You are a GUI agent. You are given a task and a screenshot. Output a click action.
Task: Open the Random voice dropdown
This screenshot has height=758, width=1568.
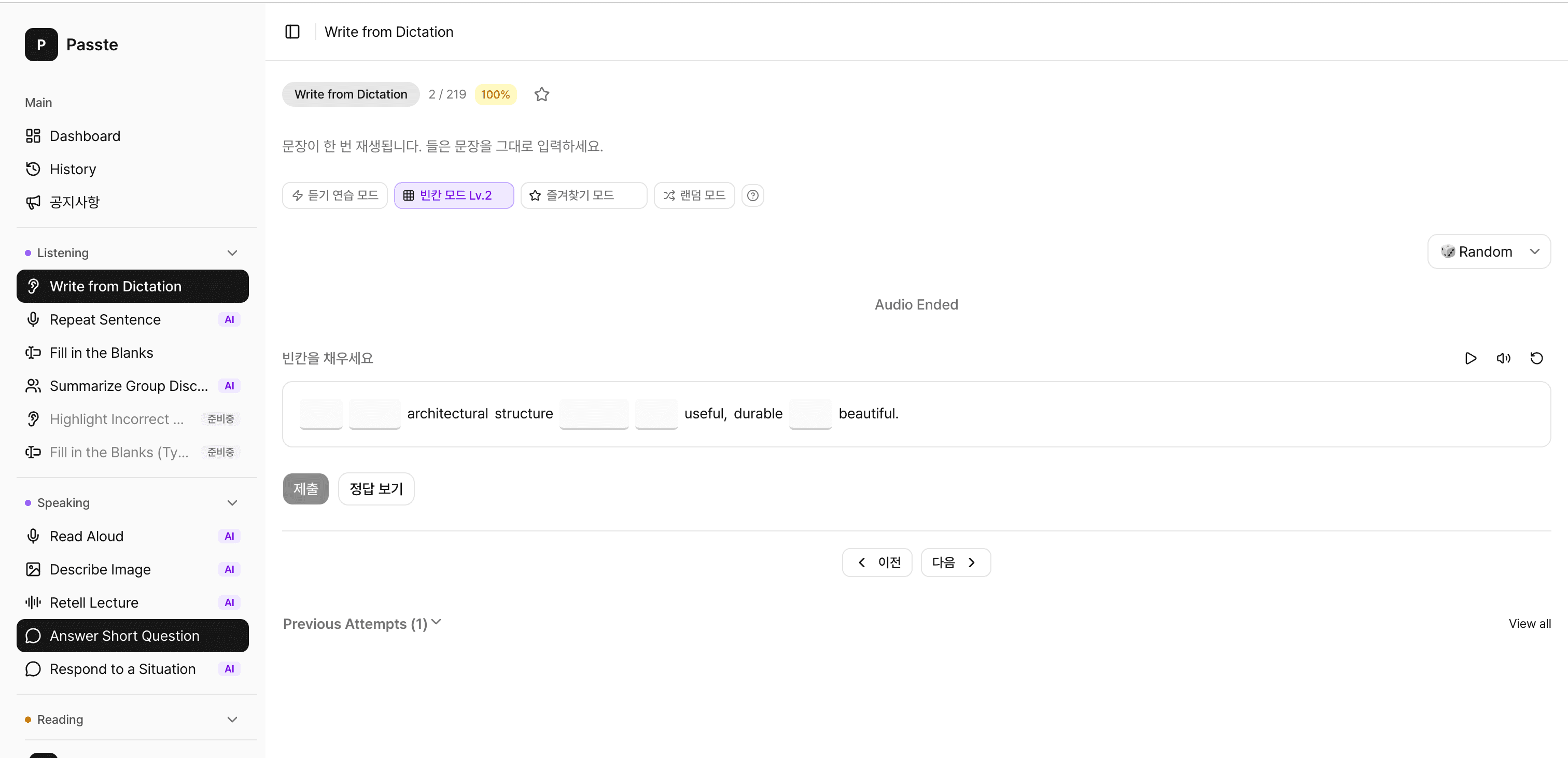click(x=1489, y=251)
